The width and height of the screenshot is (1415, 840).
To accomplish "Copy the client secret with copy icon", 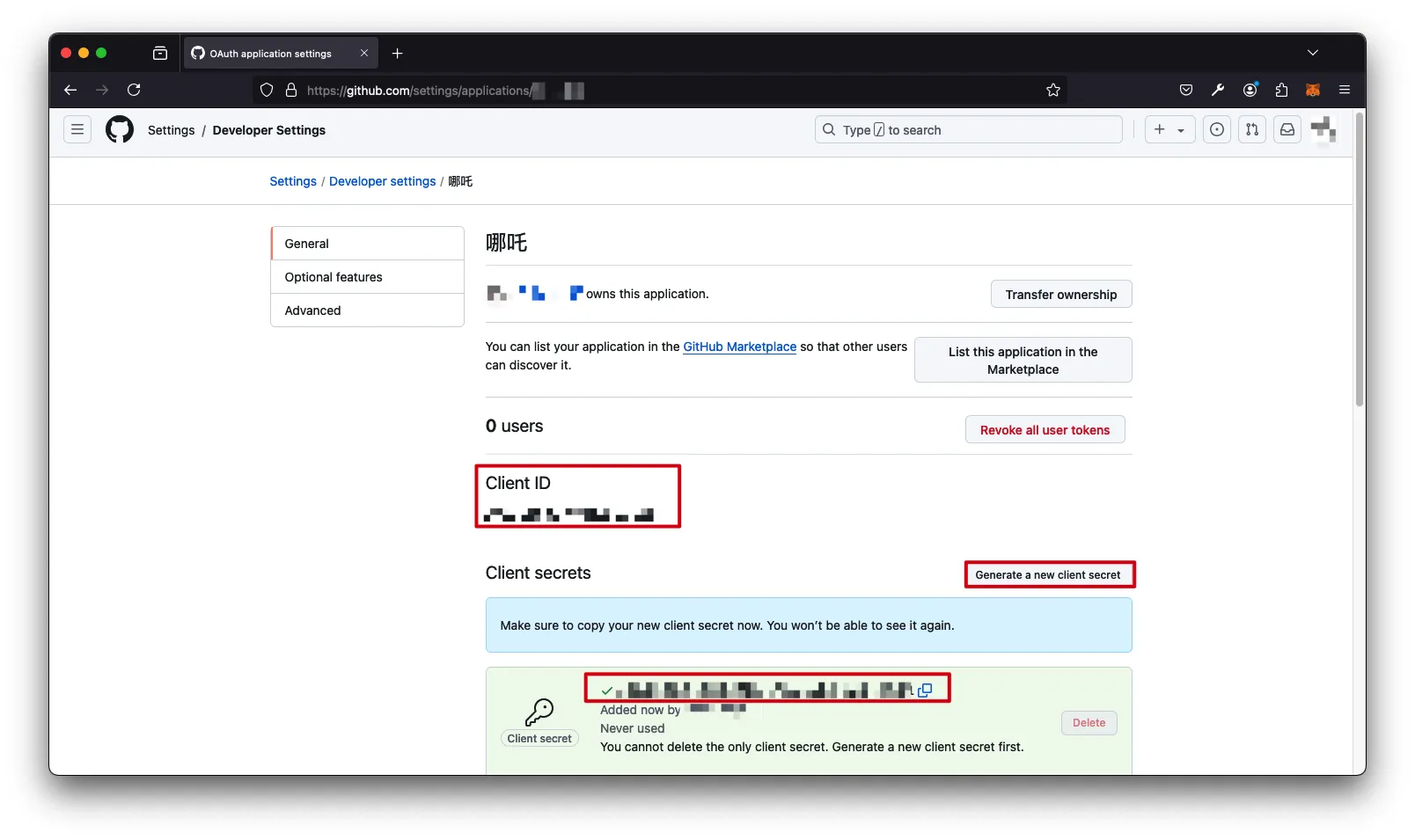I will 925,690.
